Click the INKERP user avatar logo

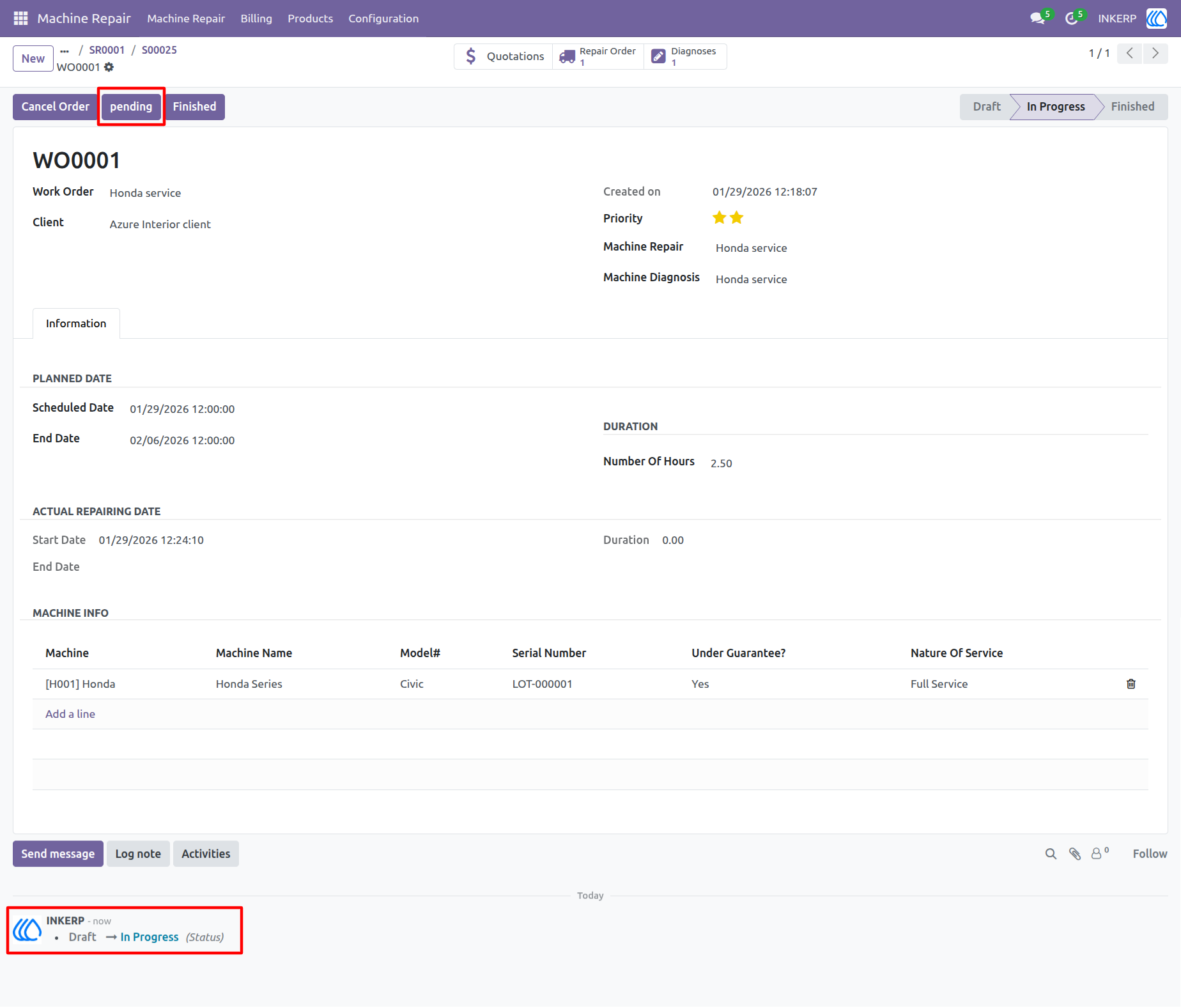[1157, 19]
